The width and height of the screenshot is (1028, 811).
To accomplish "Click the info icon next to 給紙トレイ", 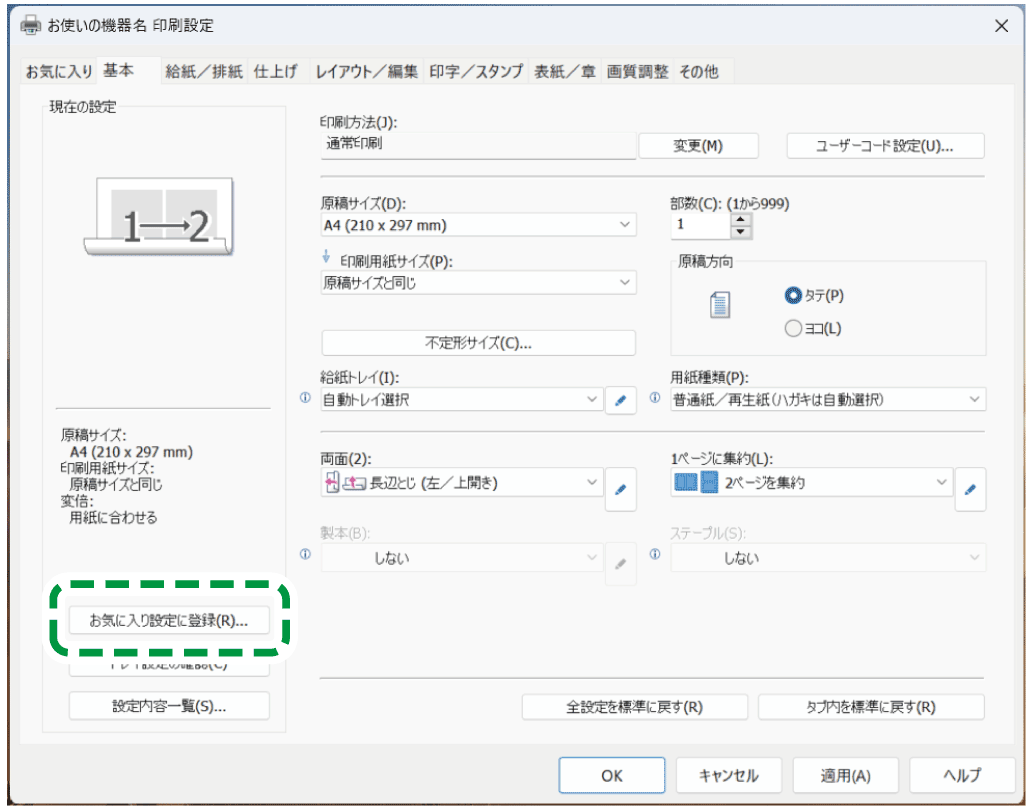I will [306, 398].
